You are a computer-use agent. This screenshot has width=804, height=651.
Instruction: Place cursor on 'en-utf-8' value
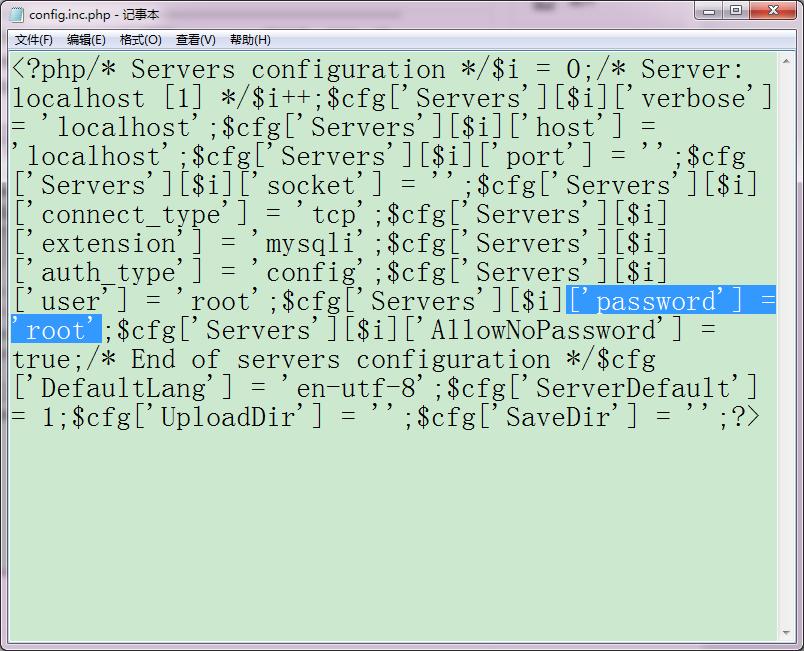tap(365, 388)
